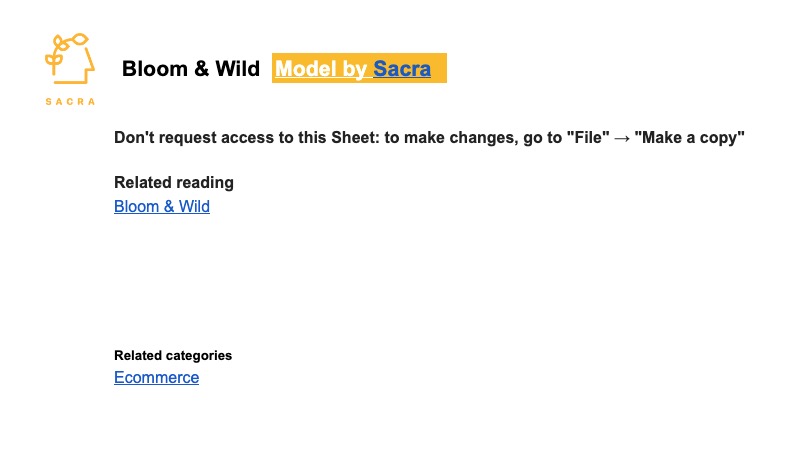Image resolution: width=807 pixels, height=449 pixels.
Task: Click the orange SACRA wordmark below logo
Action: (70, 101)
